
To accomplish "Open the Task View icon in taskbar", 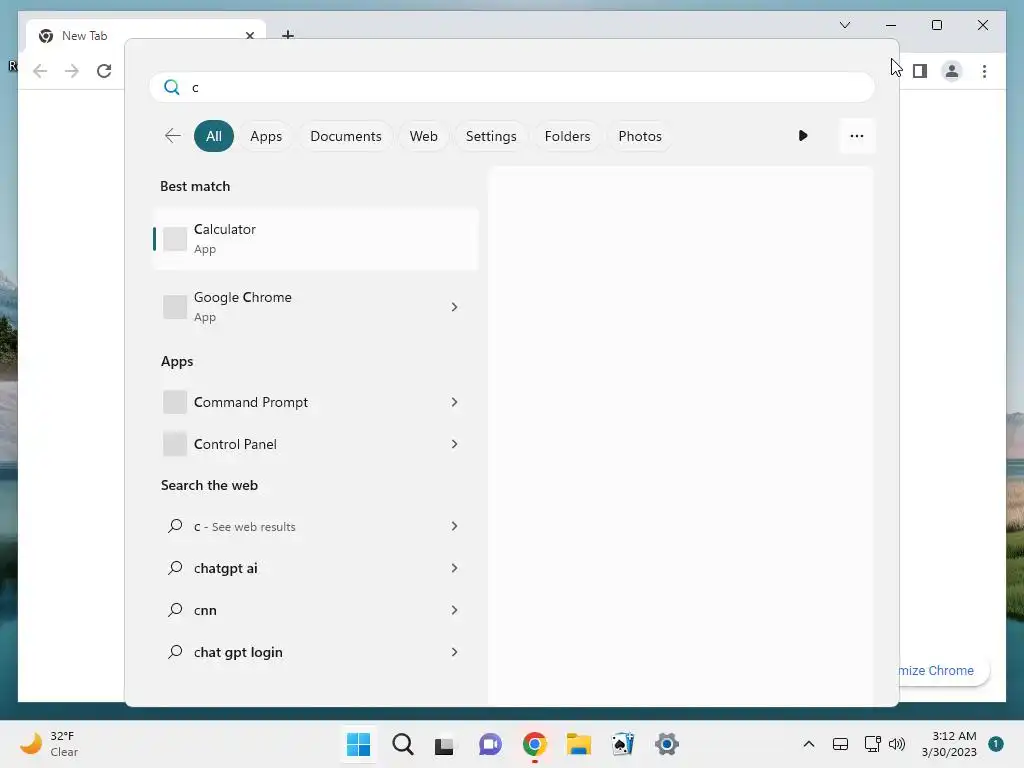I will pyautogui.click(x=444, y=745).
